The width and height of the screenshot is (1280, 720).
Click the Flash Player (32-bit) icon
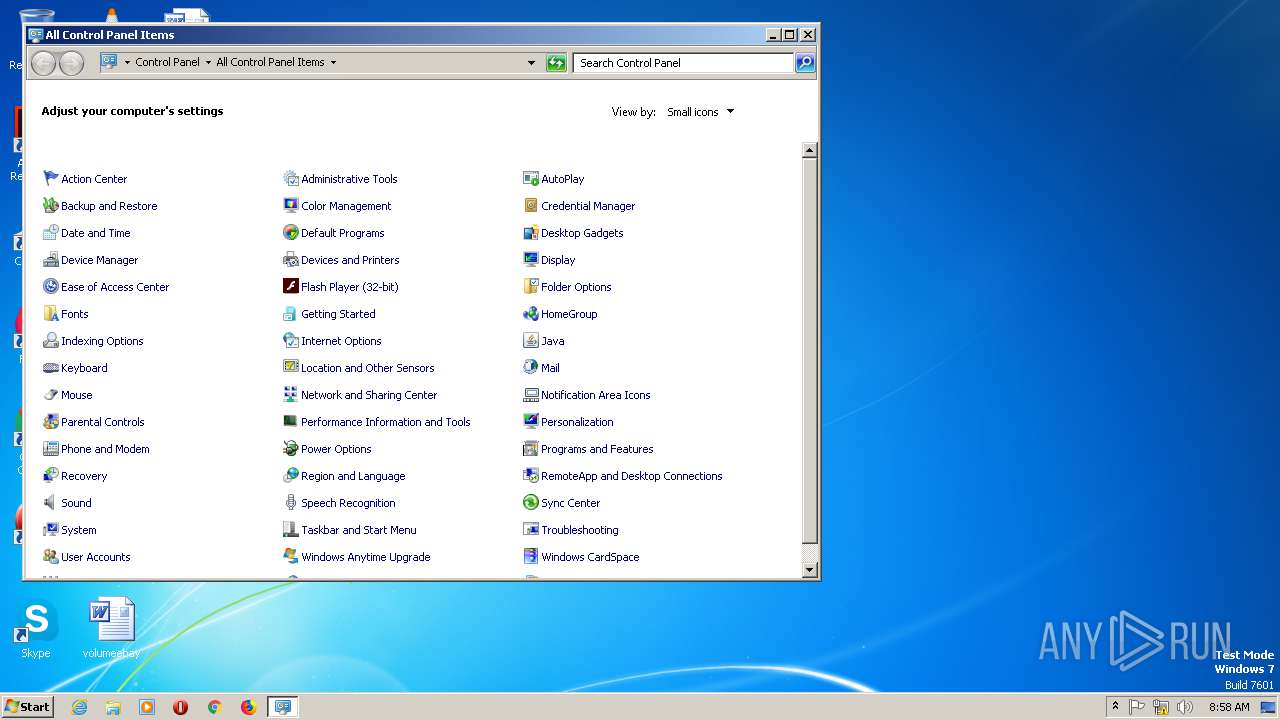(x=291, y=287)
